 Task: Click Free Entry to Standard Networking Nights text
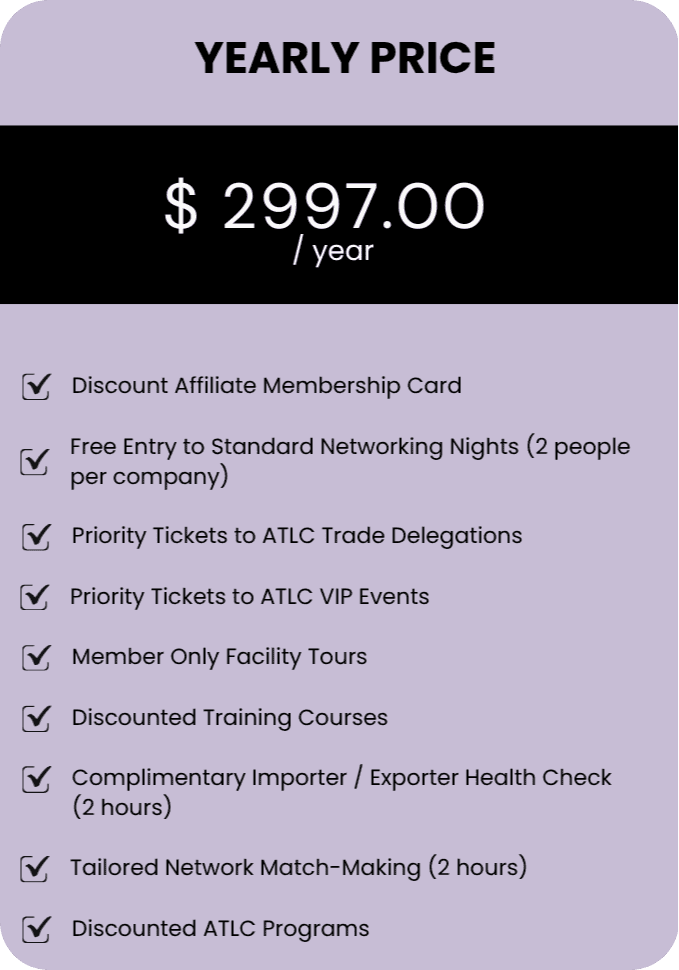(x=349, y=461)
